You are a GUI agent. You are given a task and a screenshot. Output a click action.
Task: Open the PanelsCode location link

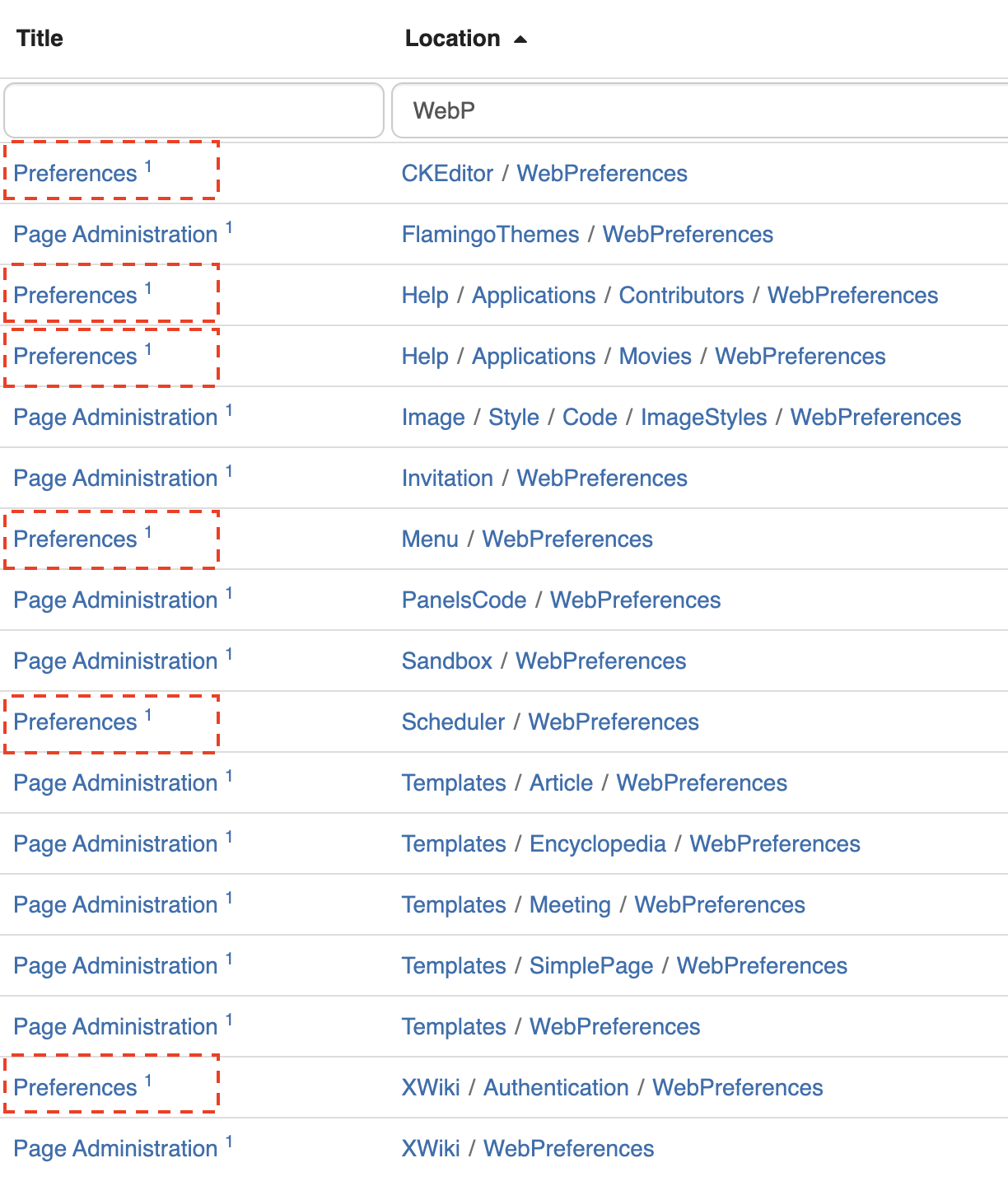pyautogui.click(x=464, y=600)
